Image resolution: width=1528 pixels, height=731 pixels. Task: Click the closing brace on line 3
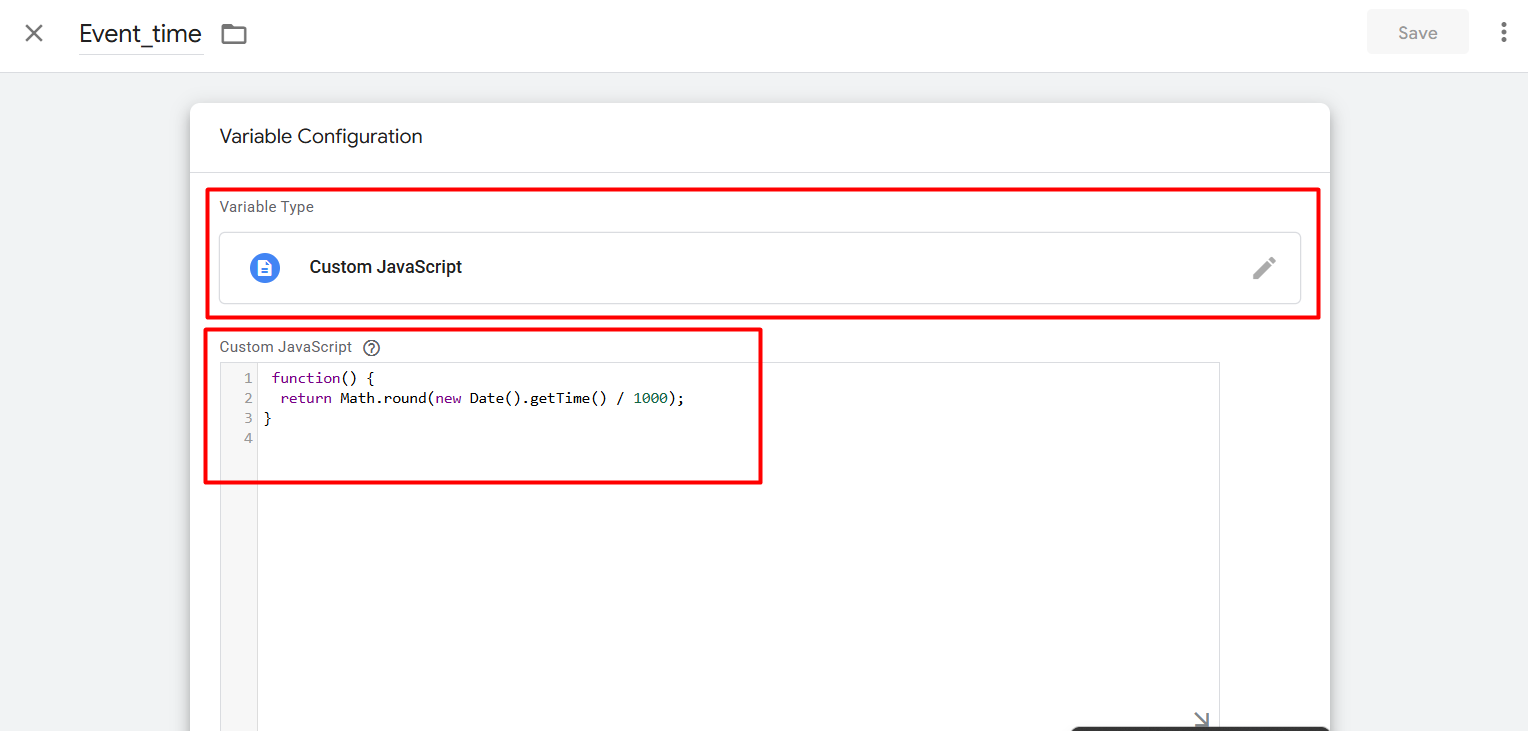(268, 418)
